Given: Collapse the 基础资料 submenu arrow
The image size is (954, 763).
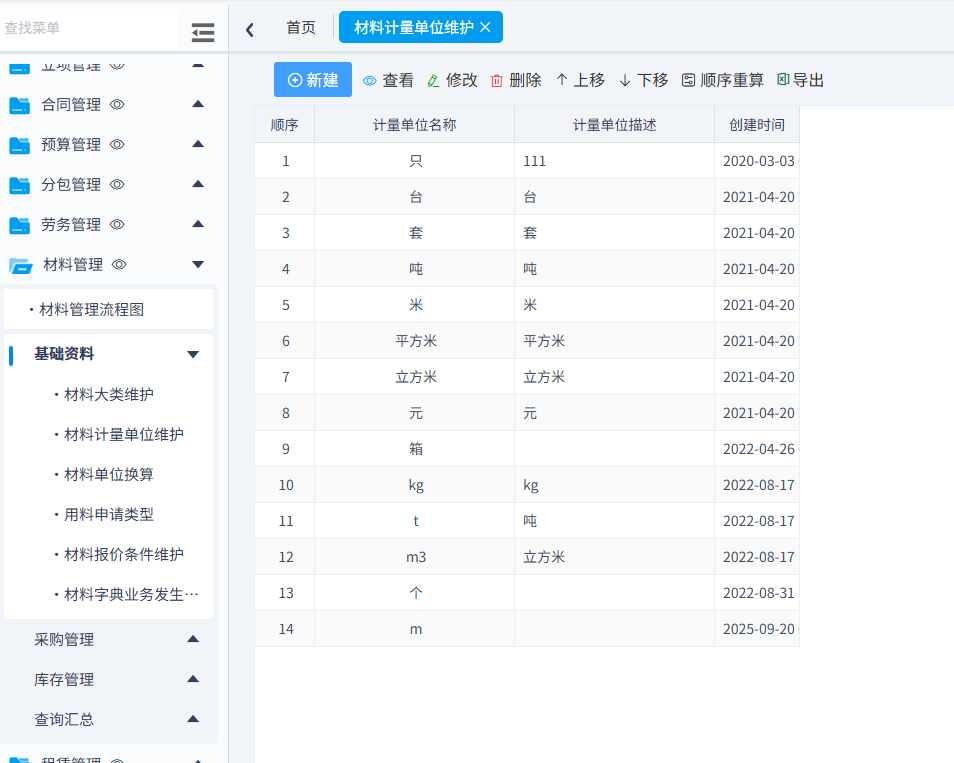Looking at the screenshot, I should tap(193, 354).
